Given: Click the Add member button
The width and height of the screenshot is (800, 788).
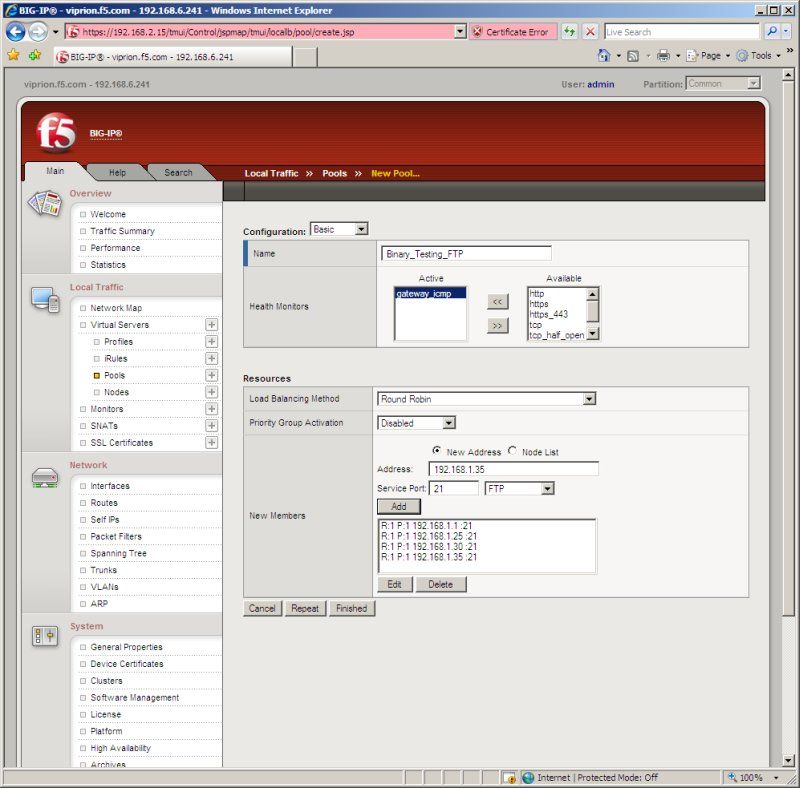Looking at the screenshot, I should 399,506.
